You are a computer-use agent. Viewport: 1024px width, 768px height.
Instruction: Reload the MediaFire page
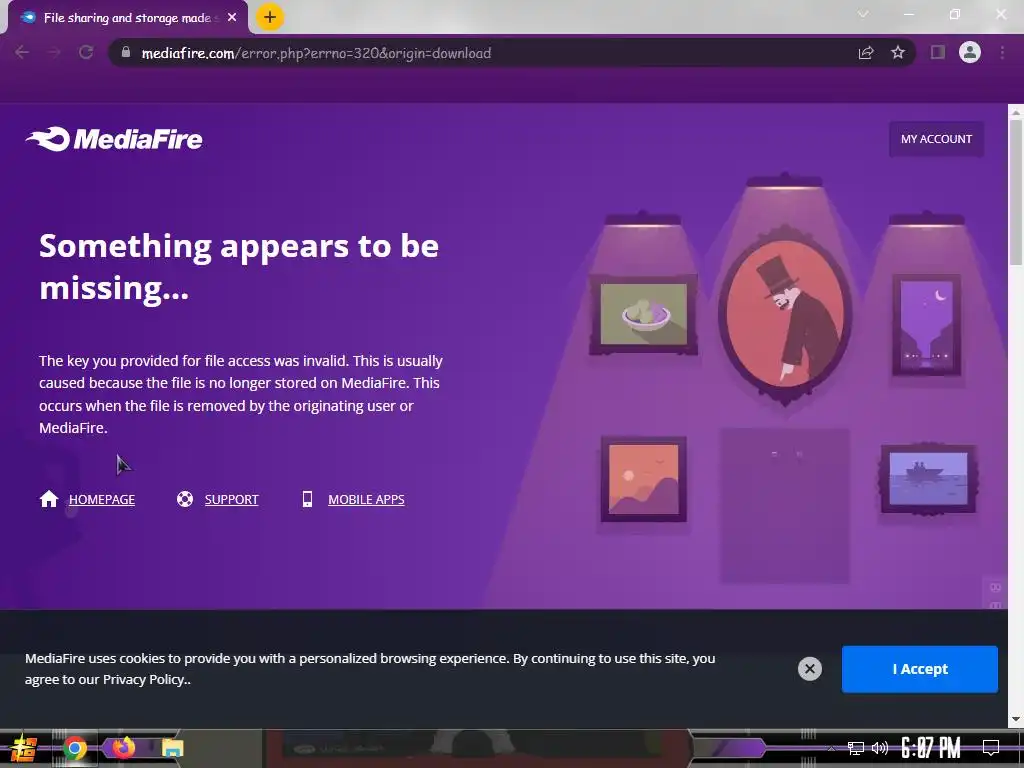pyautogui.click(x=86, y=53)
